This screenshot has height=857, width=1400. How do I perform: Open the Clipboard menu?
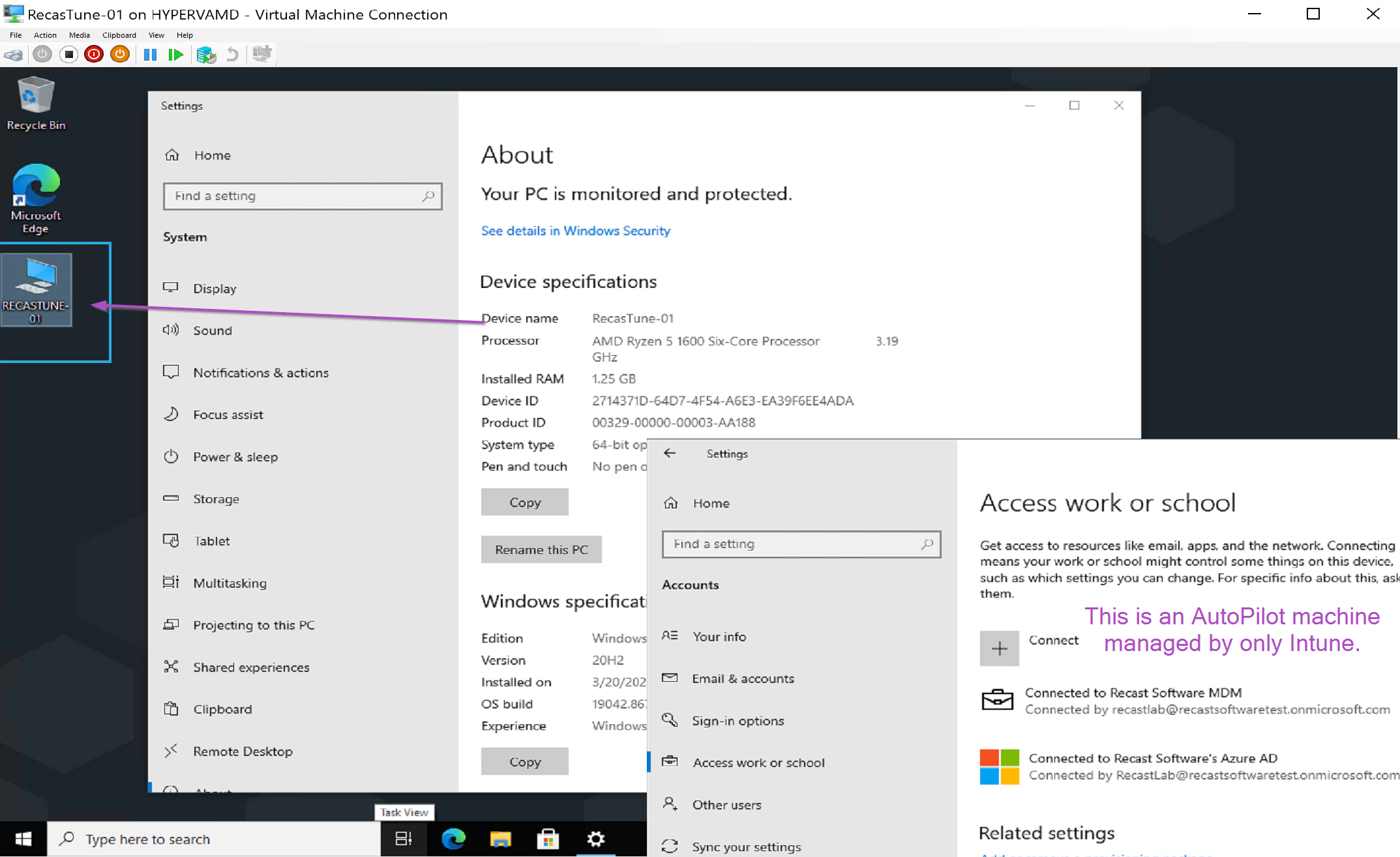[x=119, y=35]
